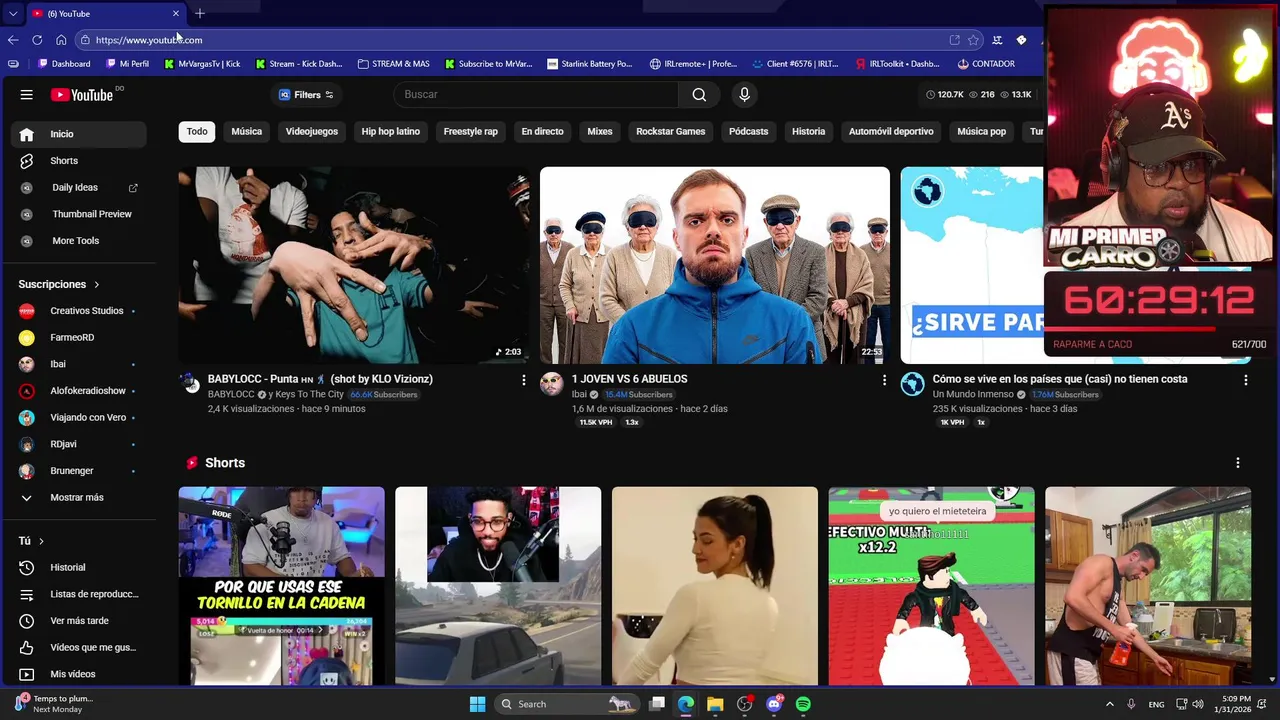This screenshot has width=1280, height=720.
Task: Click the browser address bar
Action: point(515,40)
